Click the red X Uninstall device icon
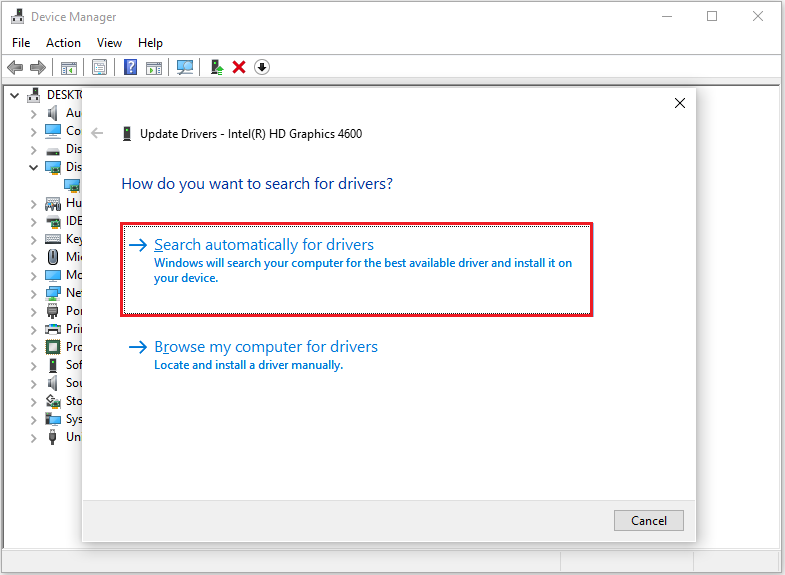Viewport: 785px width, 575px height. click(x=239, y=67)
